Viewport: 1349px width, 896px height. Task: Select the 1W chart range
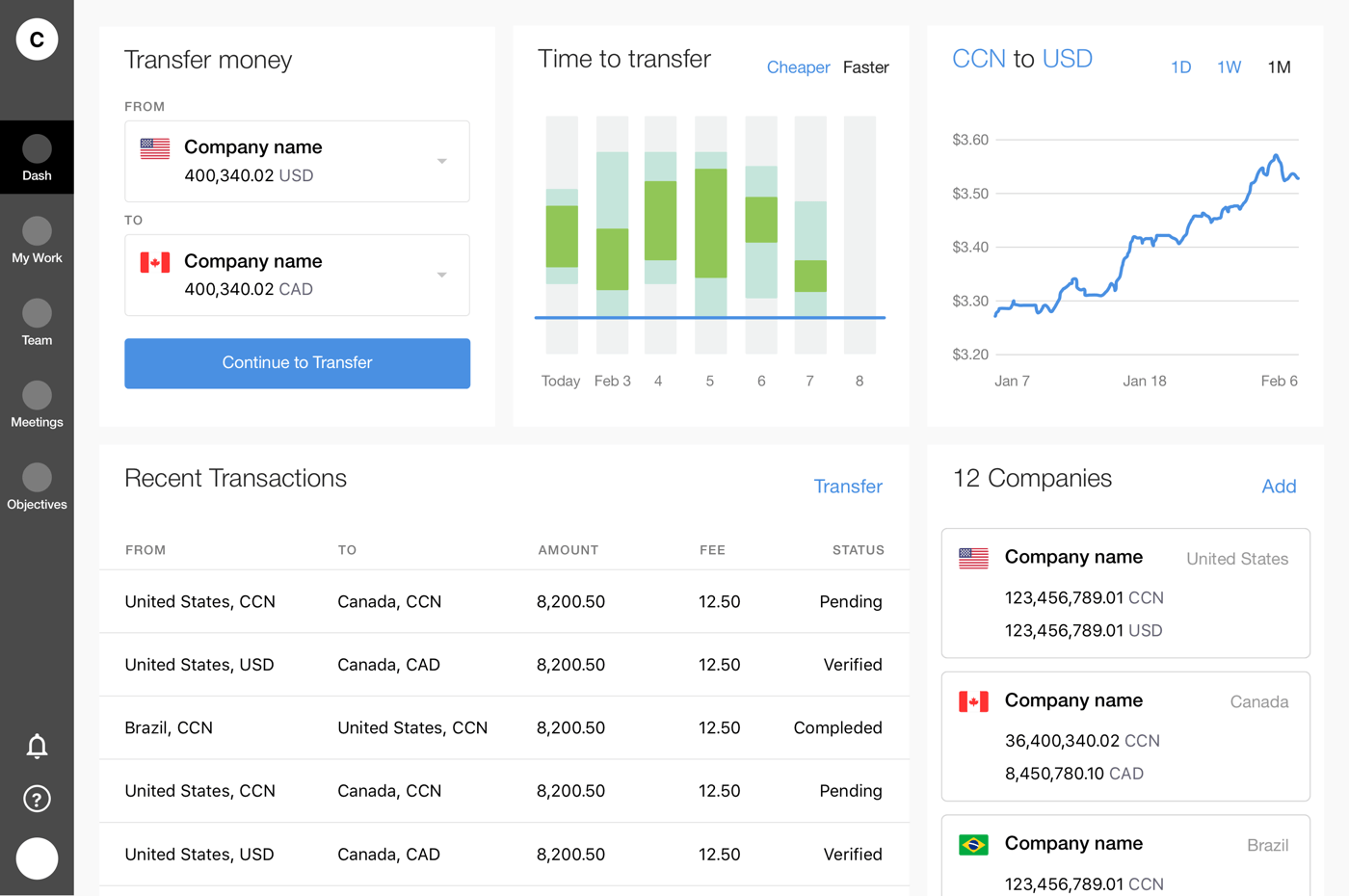click(1229, 67)
